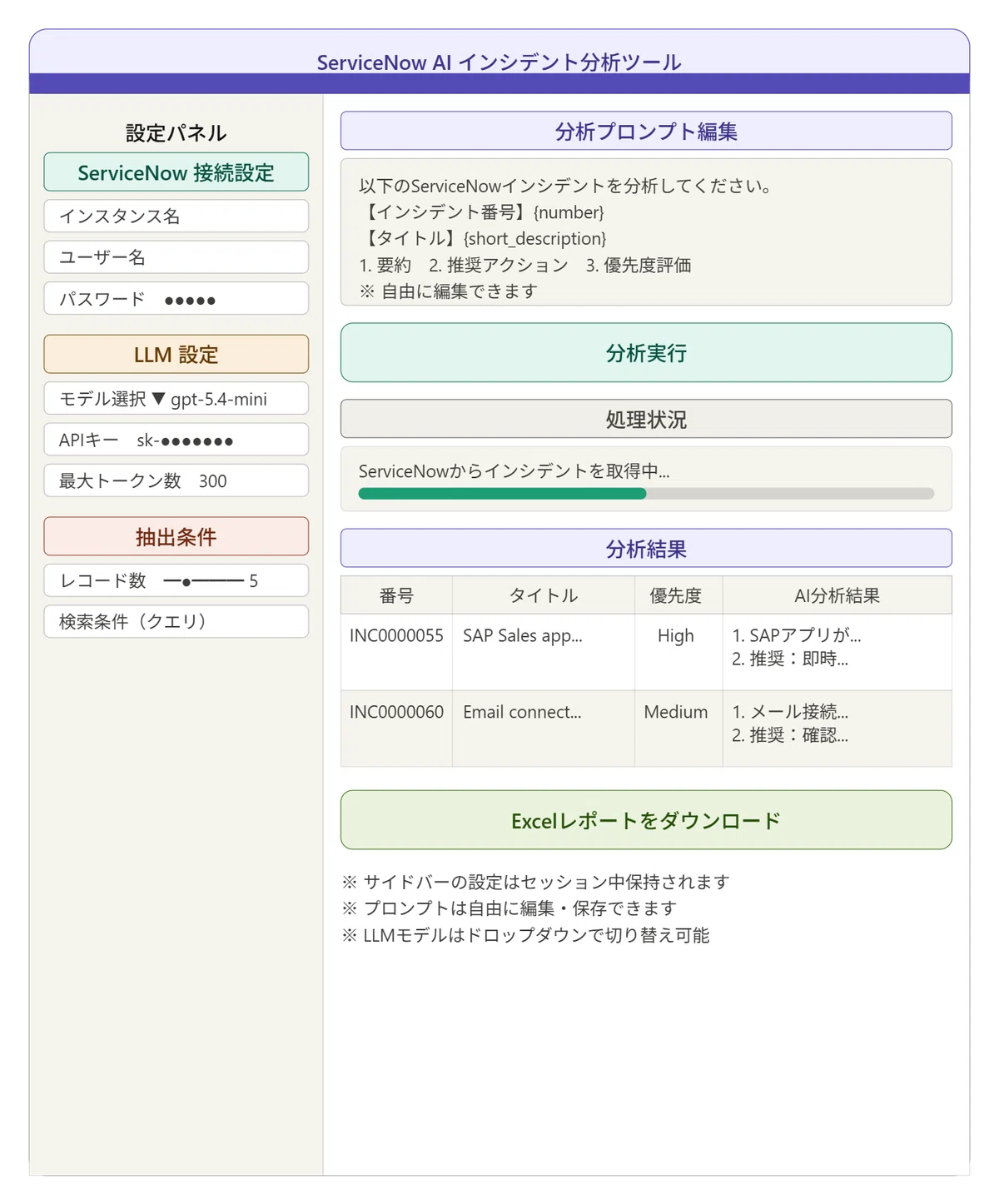Click the note about プロンプト編集・保存
This screenshot has height=1204, width=999.
(x=509, y=908)
